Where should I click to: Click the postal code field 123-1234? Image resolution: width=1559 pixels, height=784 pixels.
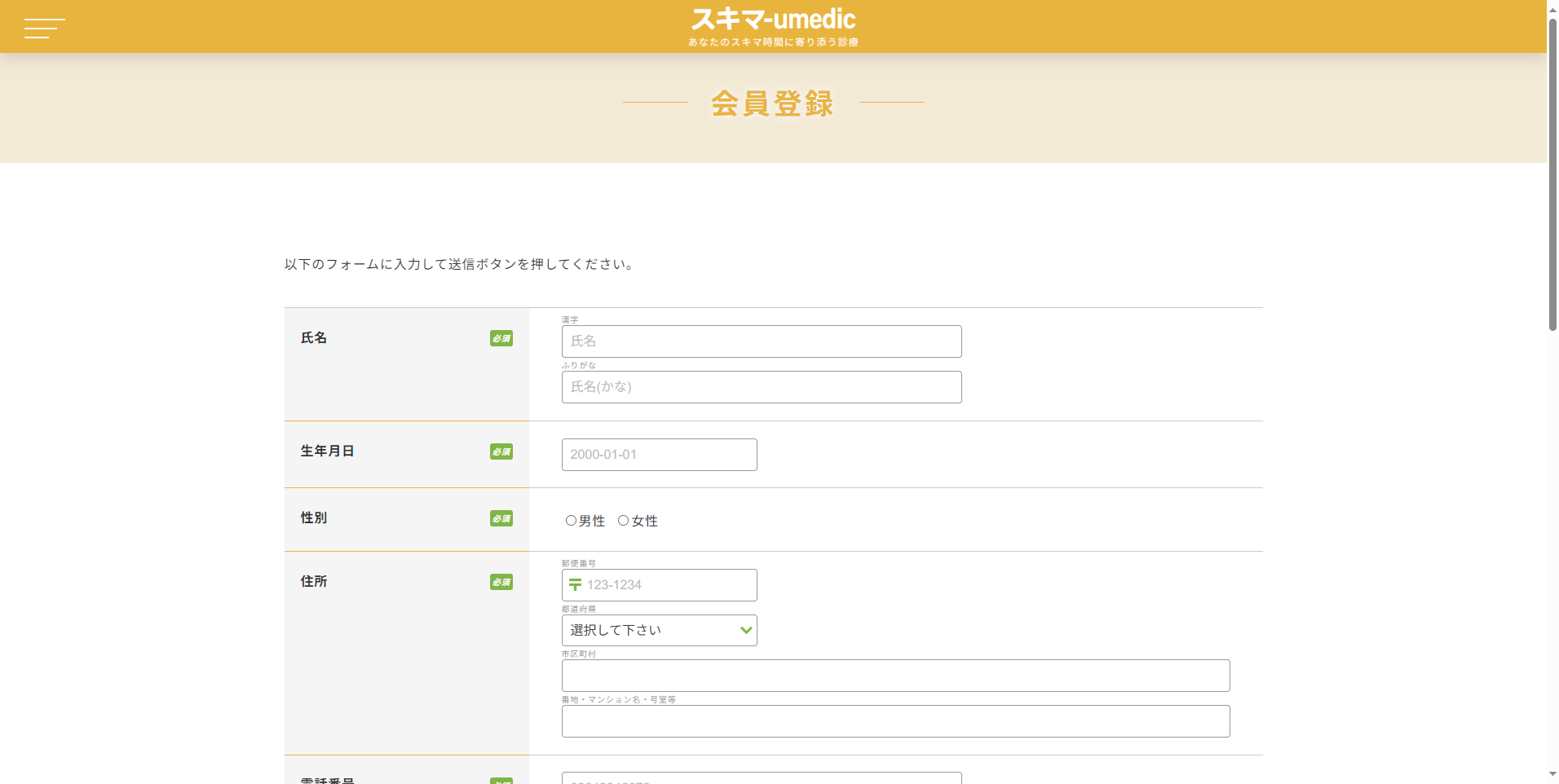pos(669,585)
